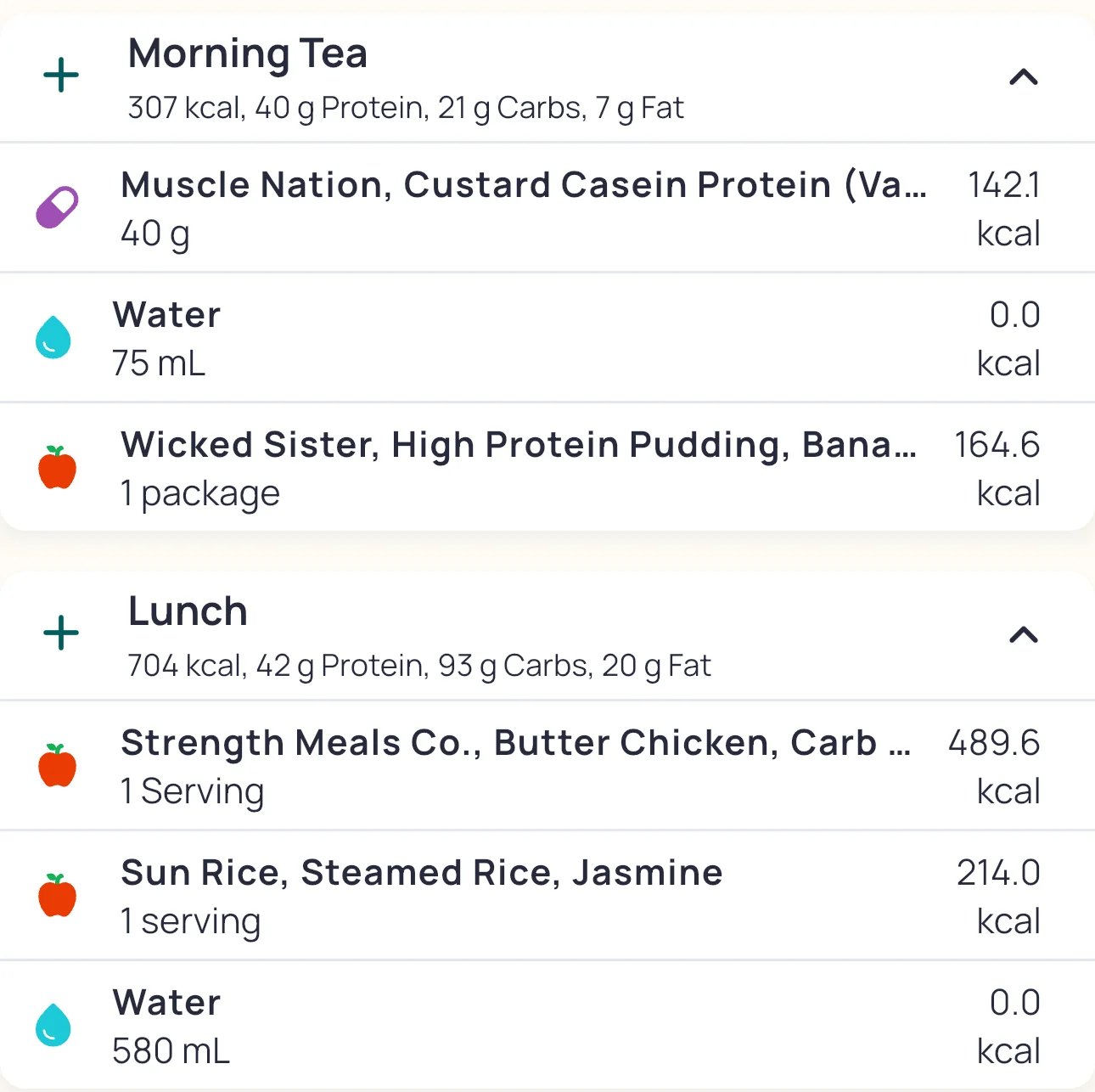Tap apple icon beside Sun Rice entry

click(x=57, y=895)
